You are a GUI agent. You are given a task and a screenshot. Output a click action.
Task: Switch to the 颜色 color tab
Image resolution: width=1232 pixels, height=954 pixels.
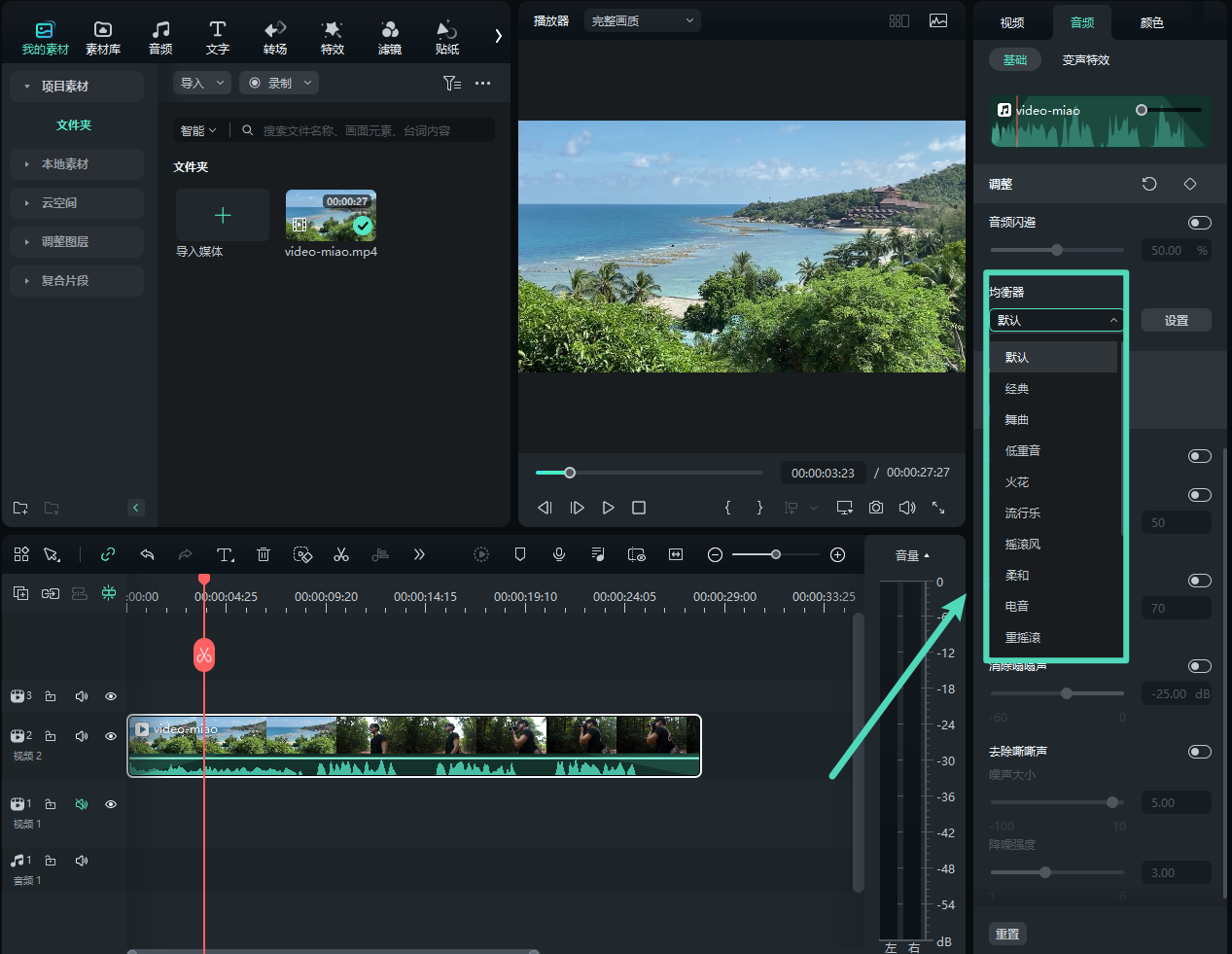(x=1152, y=22)
